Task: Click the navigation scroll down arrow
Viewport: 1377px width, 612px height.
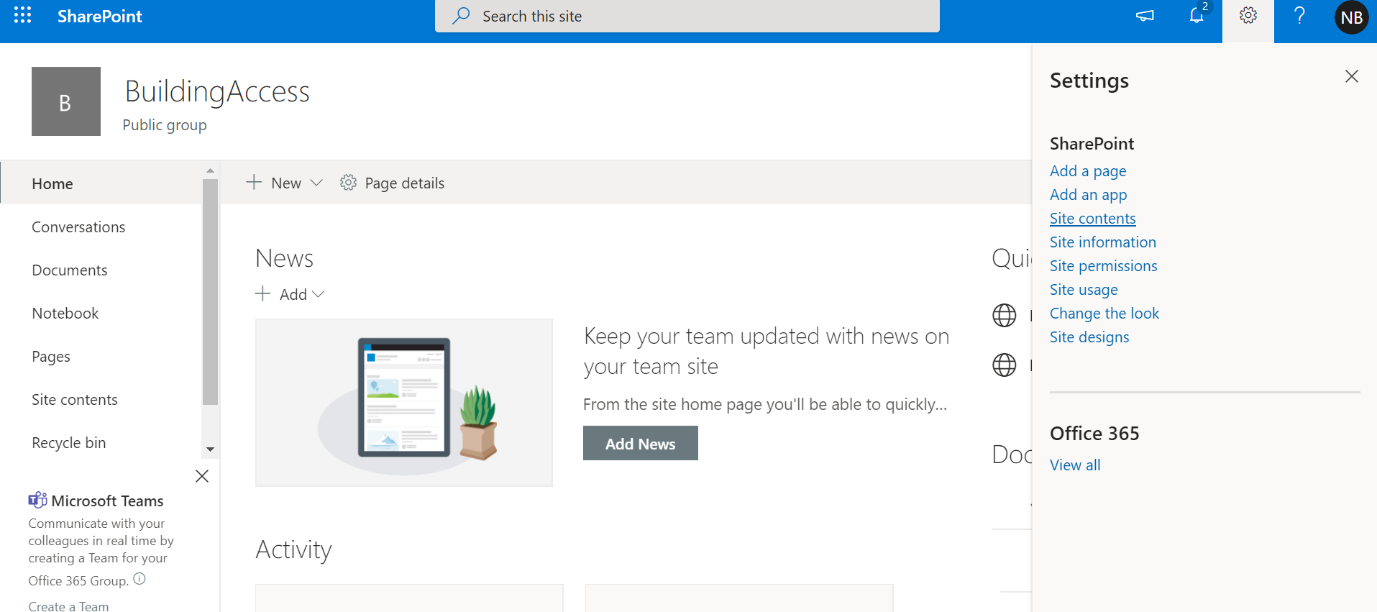Action: pyautogui.click(x=210, y=450)
